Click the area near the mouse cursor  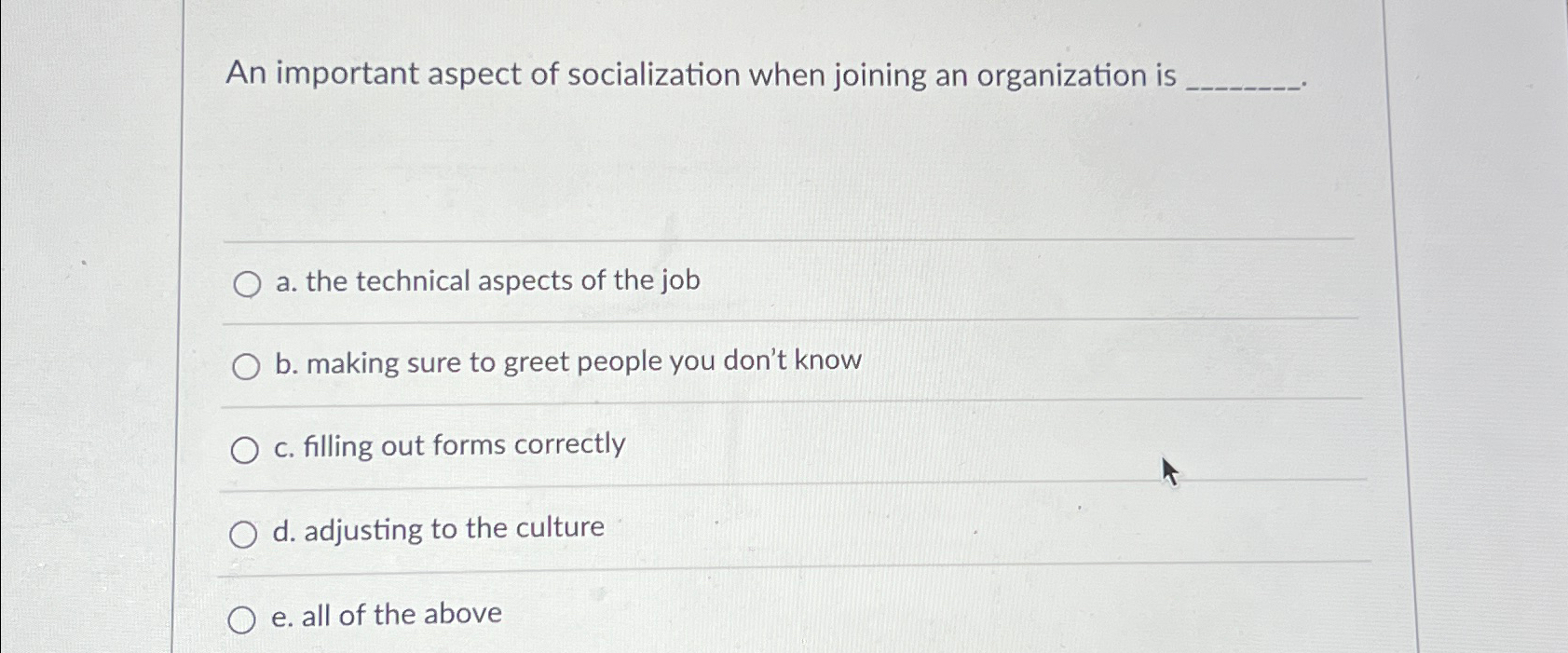point(1168,470)
